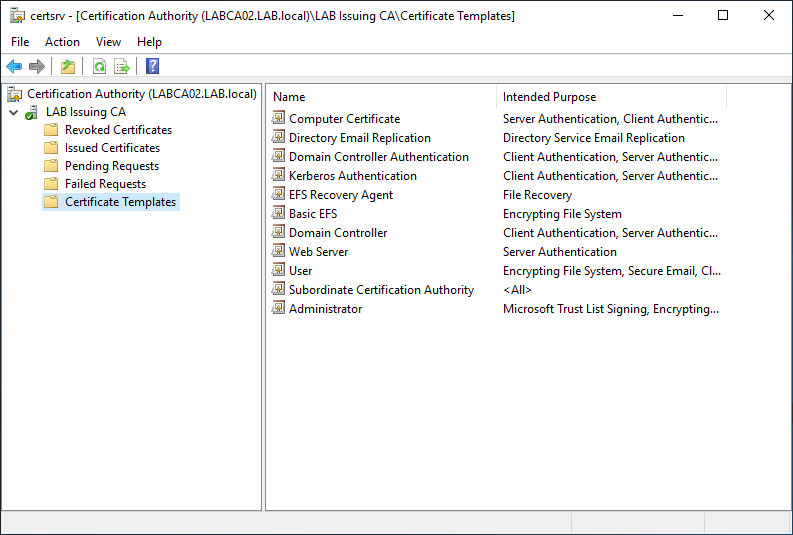Sort by the Name column header
Screen dimensions: 793x535
[382, 97]
